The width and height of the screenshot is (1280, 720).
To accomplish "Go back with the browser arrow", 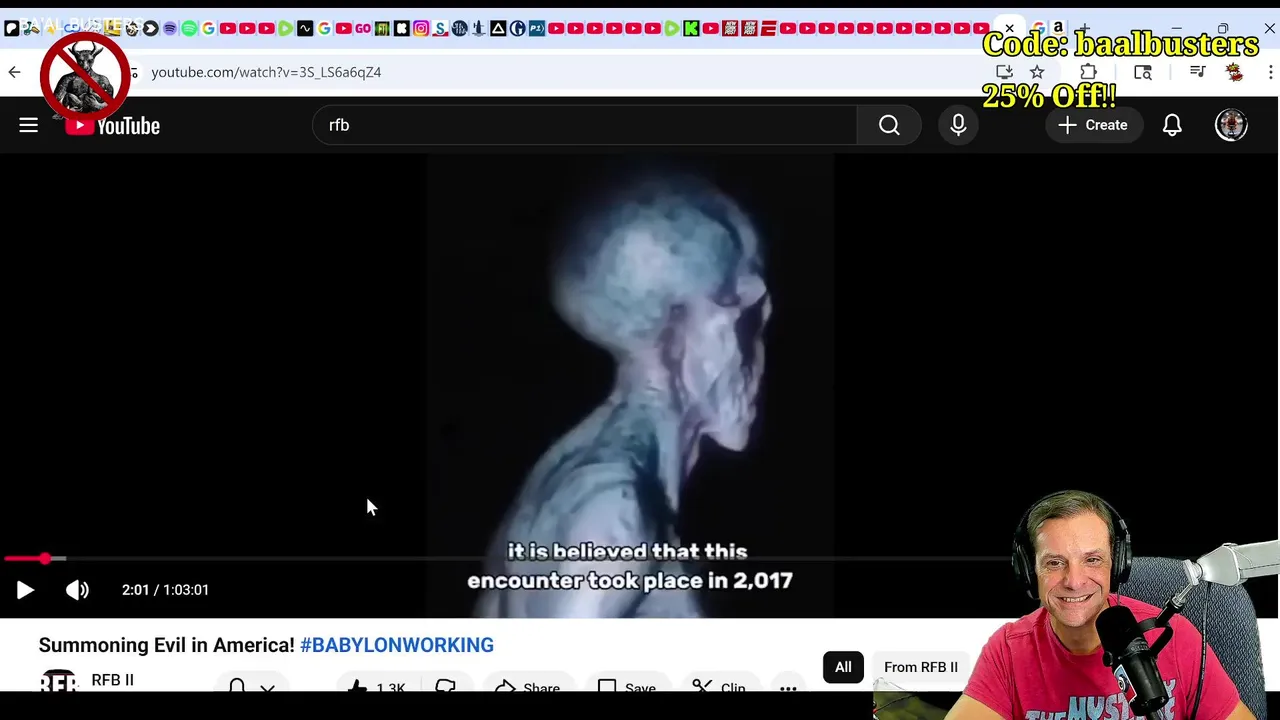I will click(14, 72).
